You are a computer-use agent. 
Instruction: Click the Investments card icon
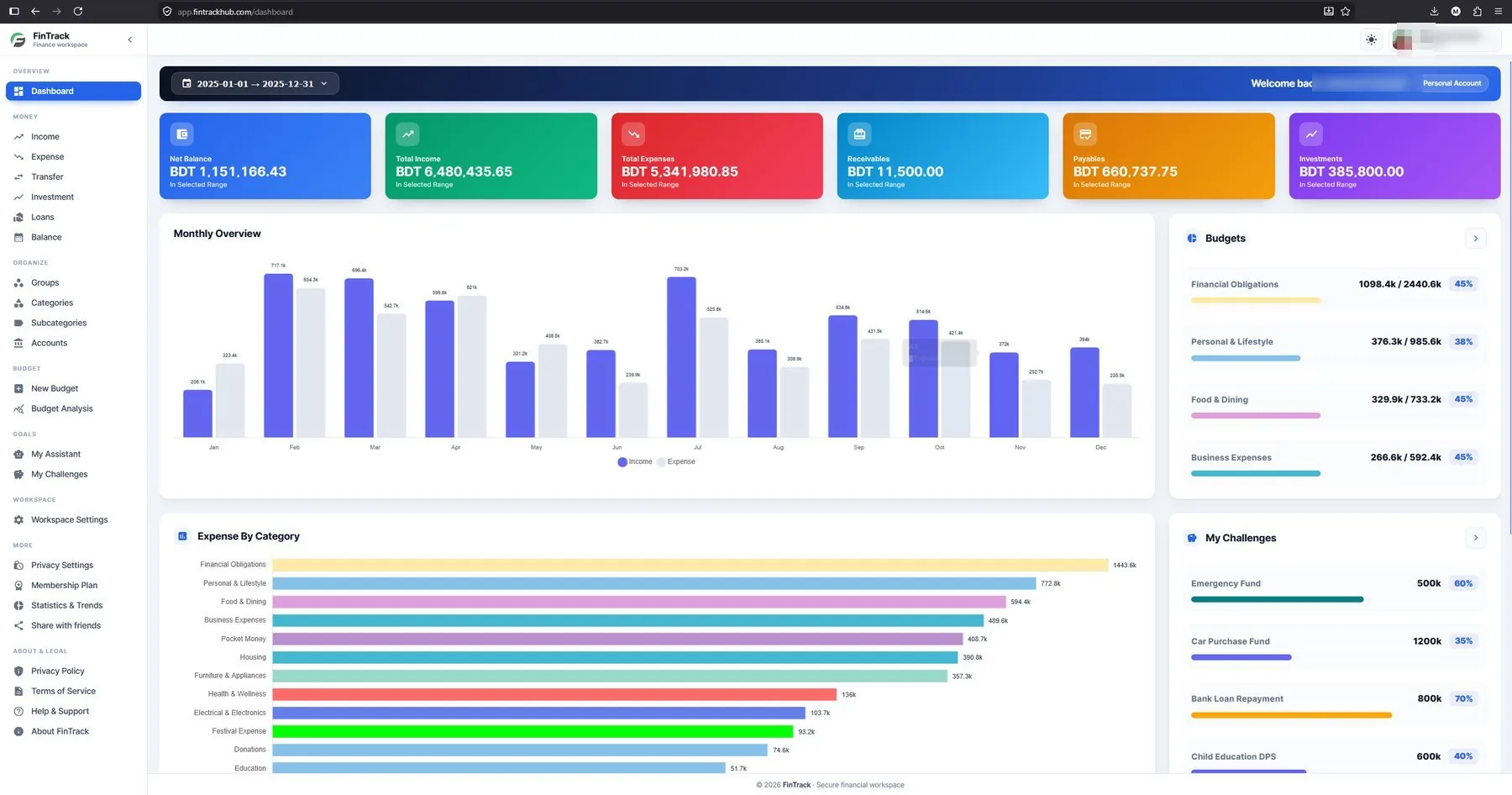1311,134
